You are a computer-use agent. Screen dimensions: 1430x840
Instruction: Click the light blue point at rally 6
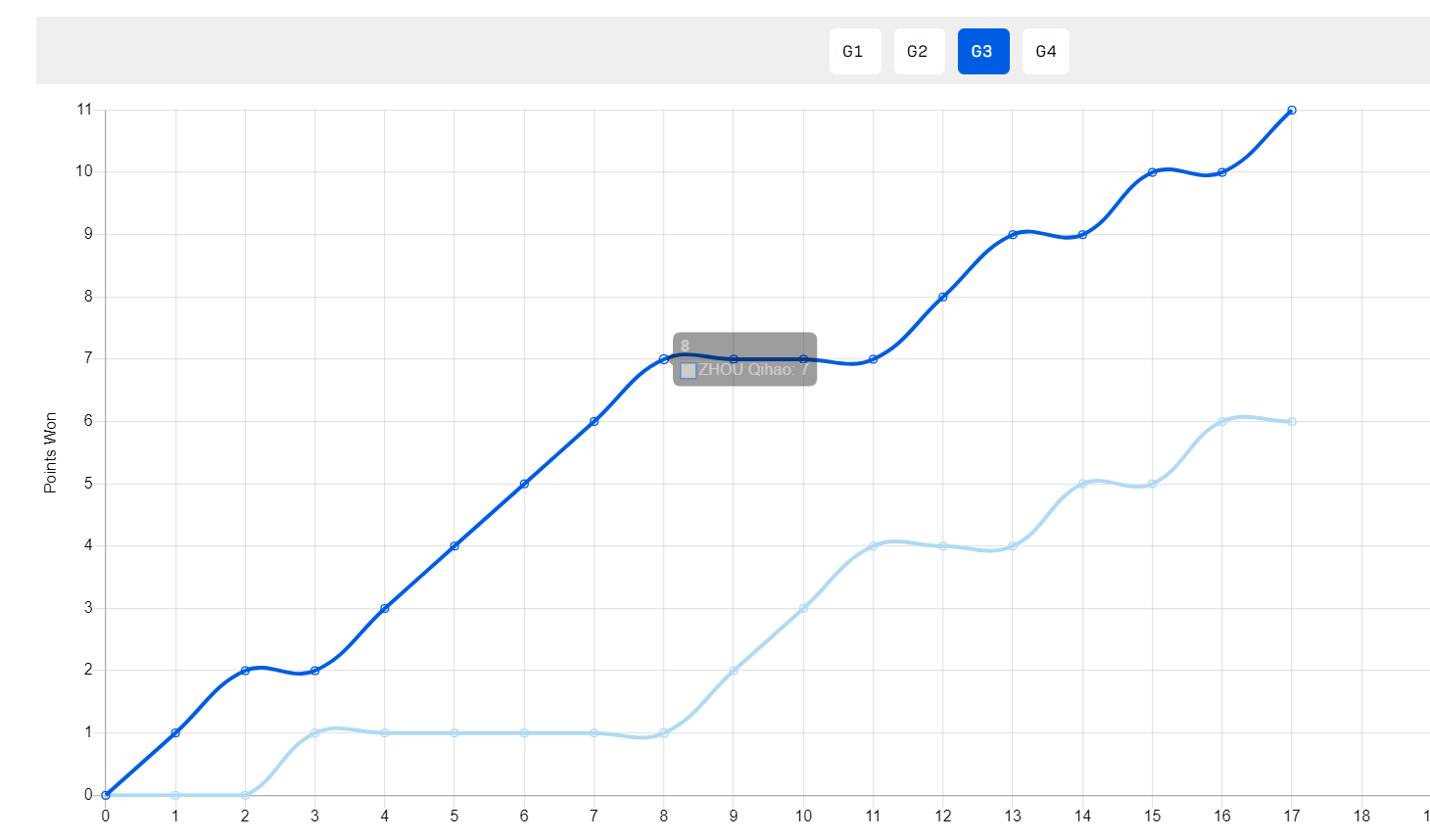point(524,732)
